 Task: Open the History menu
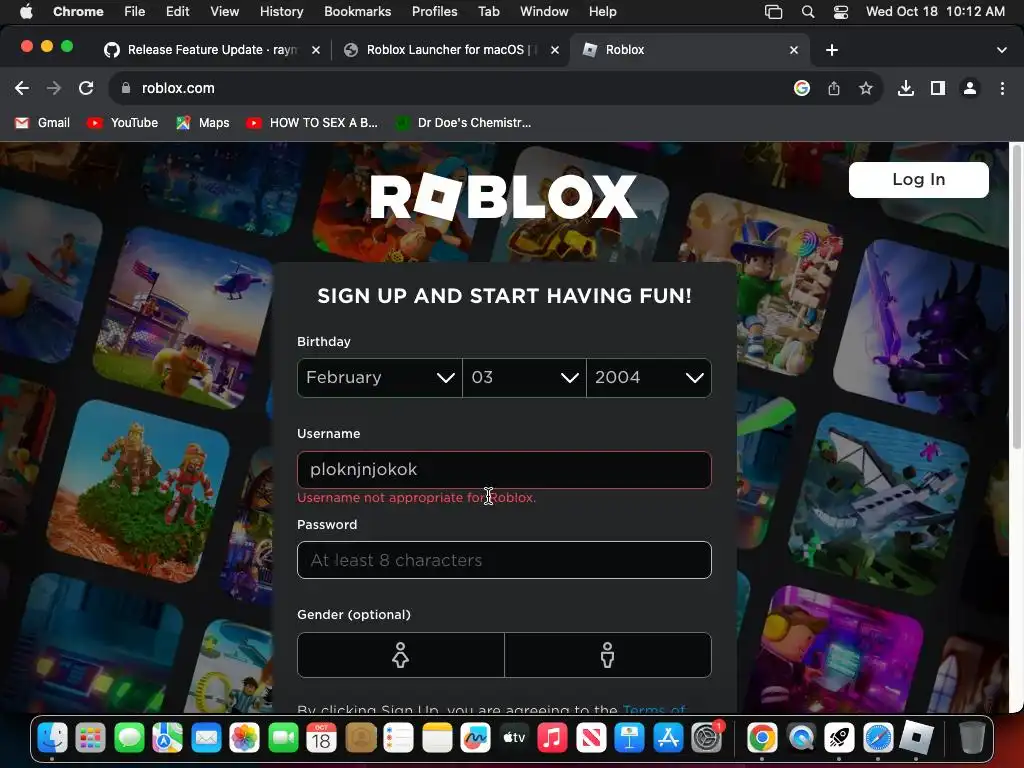click(x=281, y=12)
